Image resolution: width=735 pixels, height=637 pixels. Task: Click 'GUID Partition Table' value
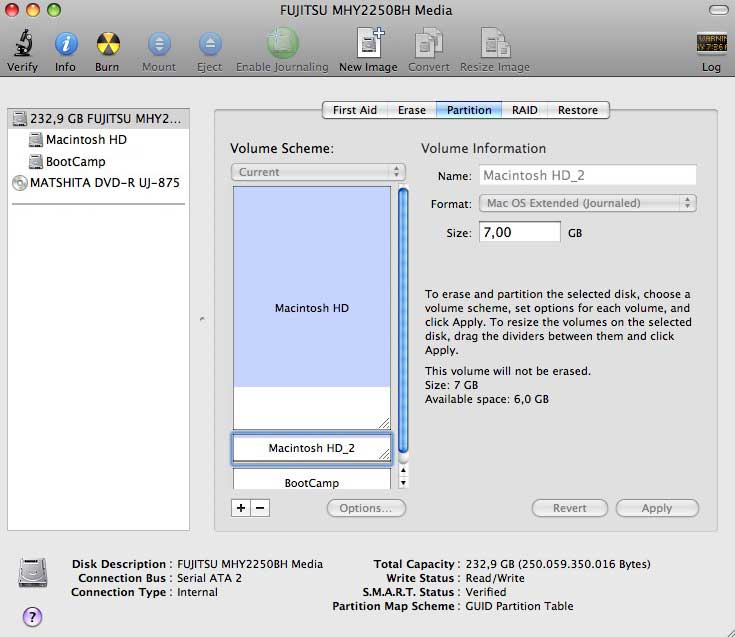coord(519,606)
